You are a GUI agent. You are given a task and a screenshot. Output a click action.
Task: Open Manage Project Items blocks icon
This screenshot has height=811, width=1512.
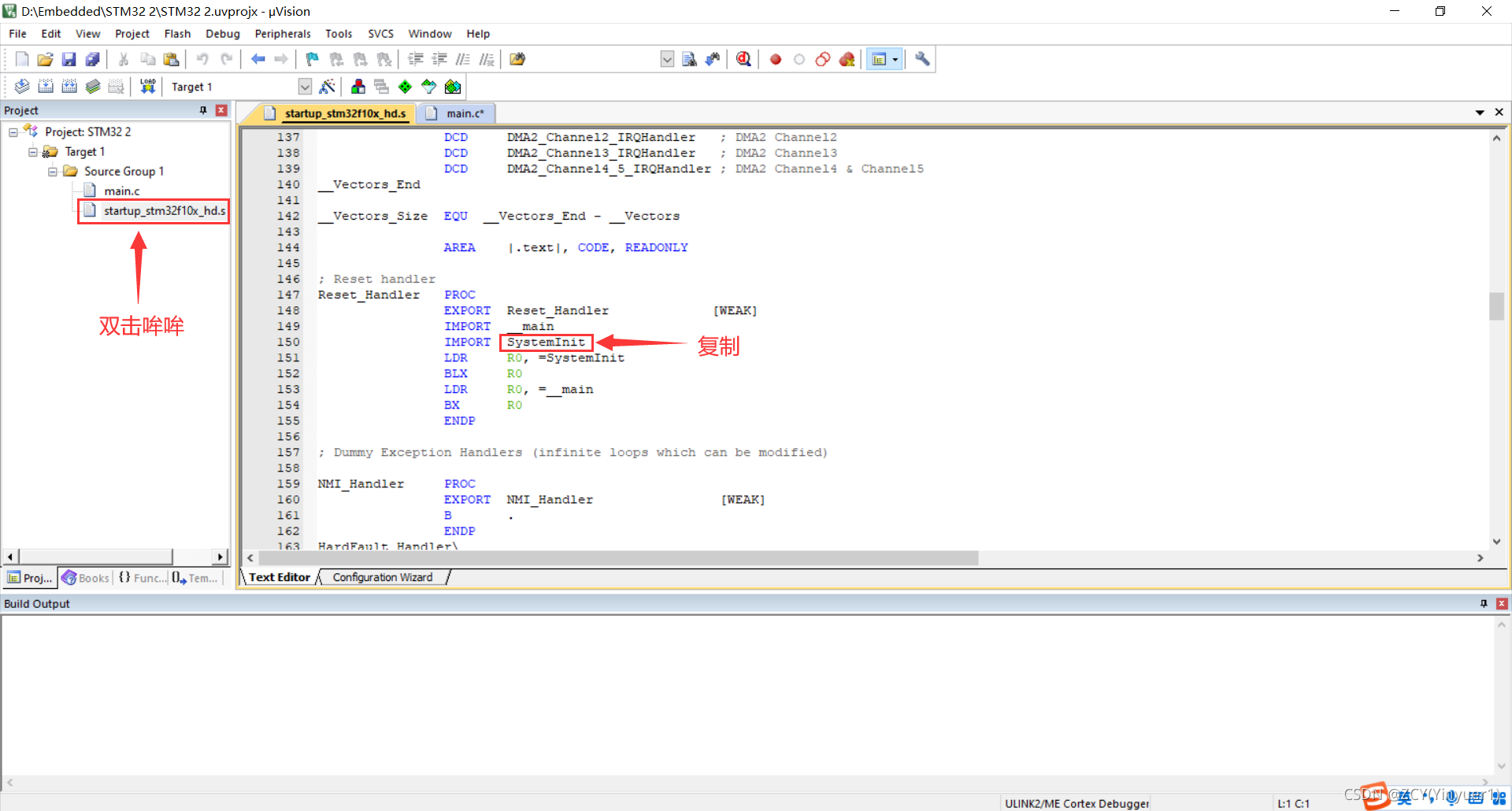coord(358,87)
